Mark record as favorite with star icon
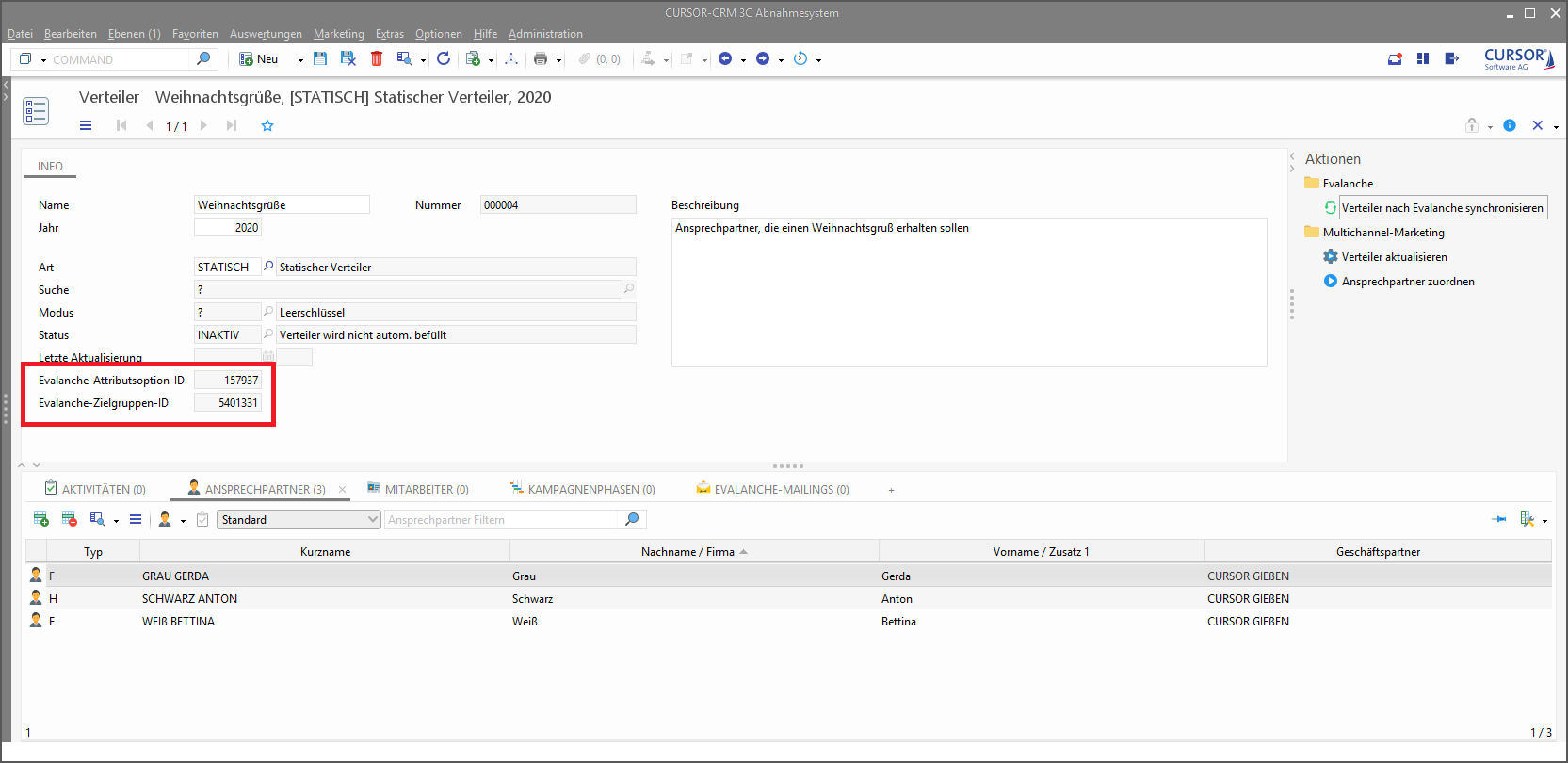This screenshot has width=1568, height=763. pos(267,125)
